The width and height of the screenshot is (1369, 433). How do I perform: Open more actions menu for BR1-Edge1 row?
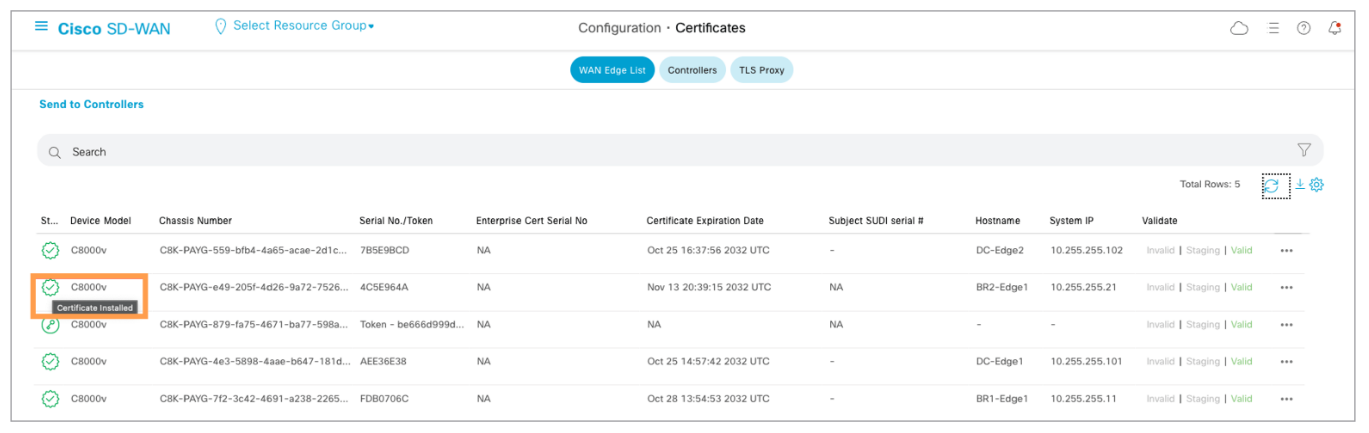point(1286,399)
